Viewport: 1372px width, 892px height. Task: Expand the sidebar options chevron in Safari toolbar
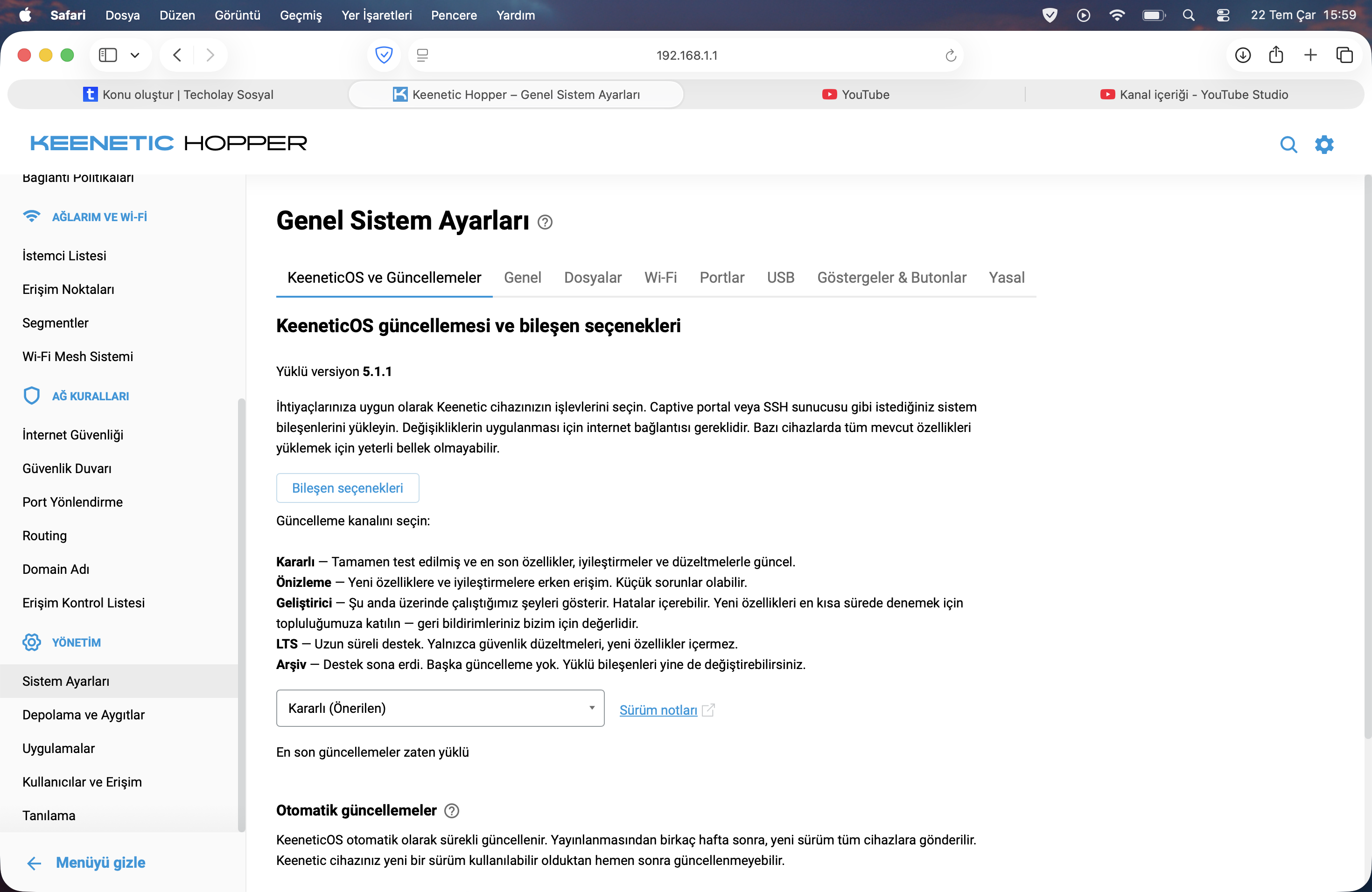click(135, 56)
